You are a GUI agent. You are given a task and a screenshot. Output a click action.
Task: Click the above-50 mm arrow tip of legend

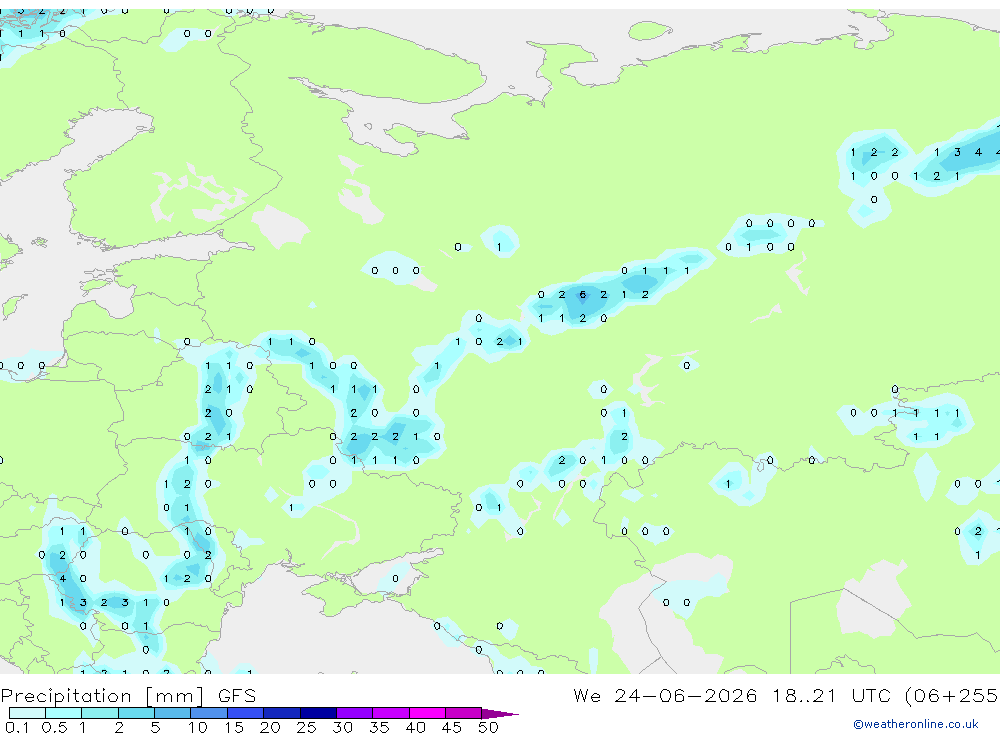point(501,714)
